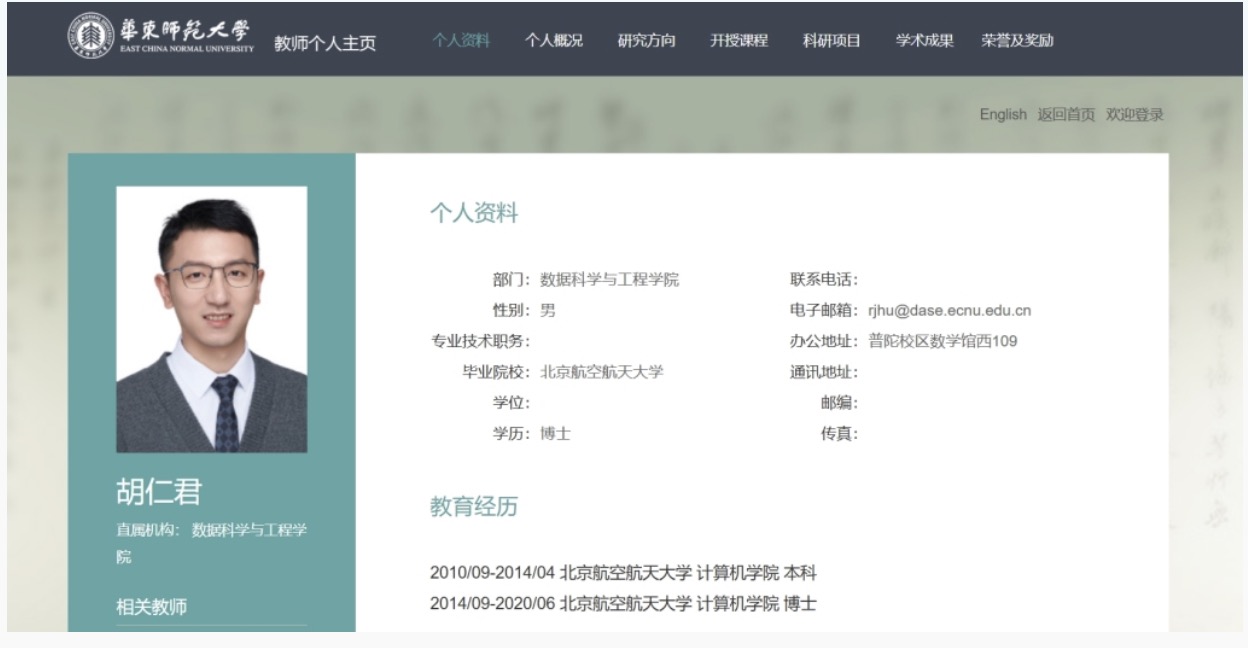Open the 荣誉及奖励 navigation item
The height and width of the screenshot is (648, 1248).
(x=1017, y=41)
